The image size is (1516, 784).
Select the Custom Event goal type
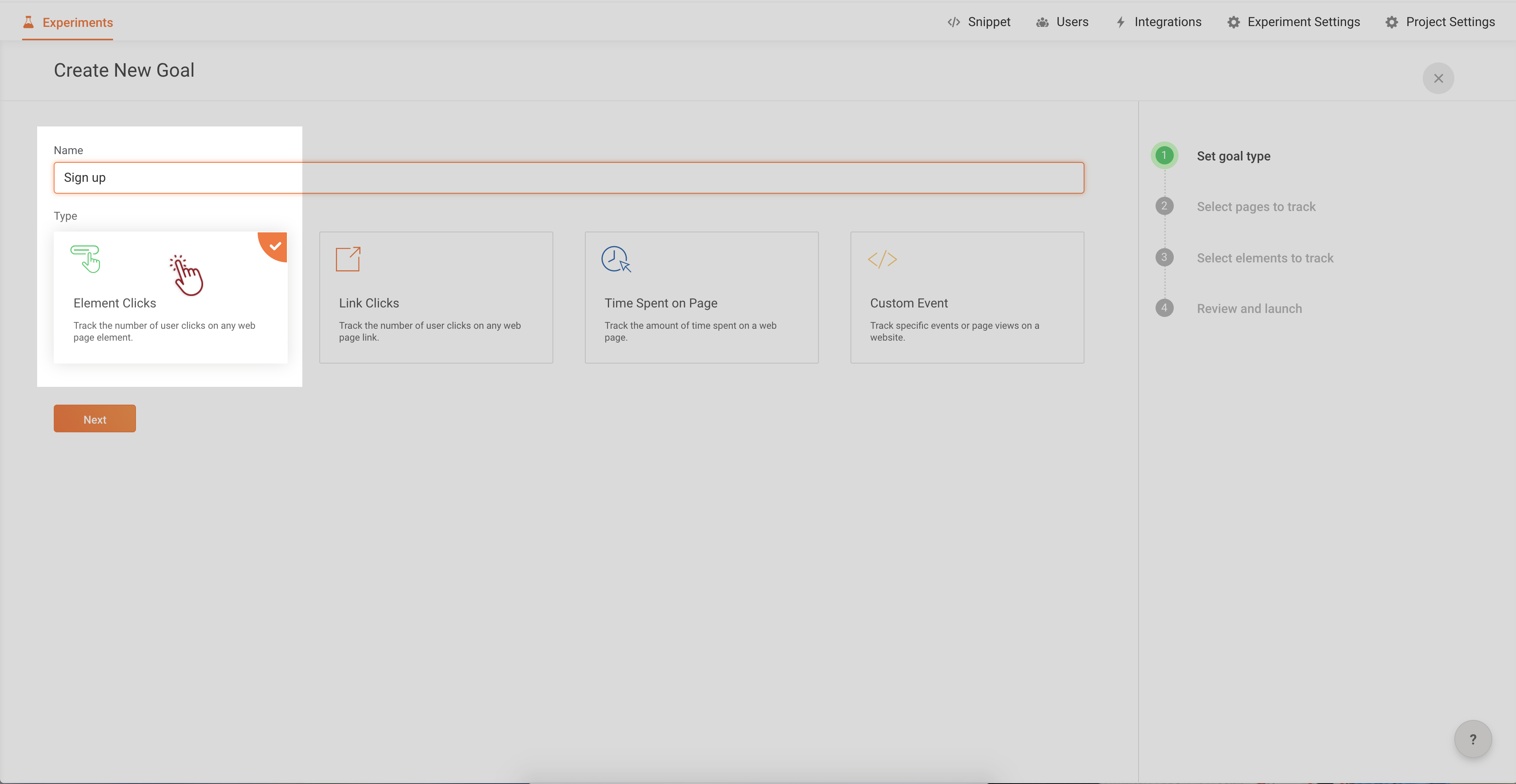pyautogui.click(x=967, y=297)
